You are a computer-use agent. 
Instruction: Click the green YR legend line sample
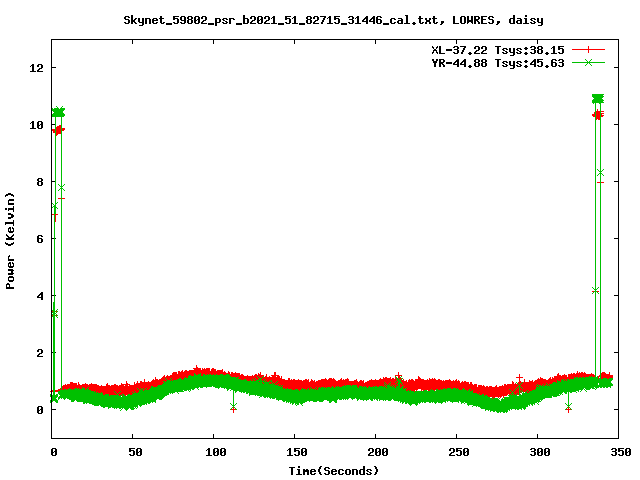point(589,62)
